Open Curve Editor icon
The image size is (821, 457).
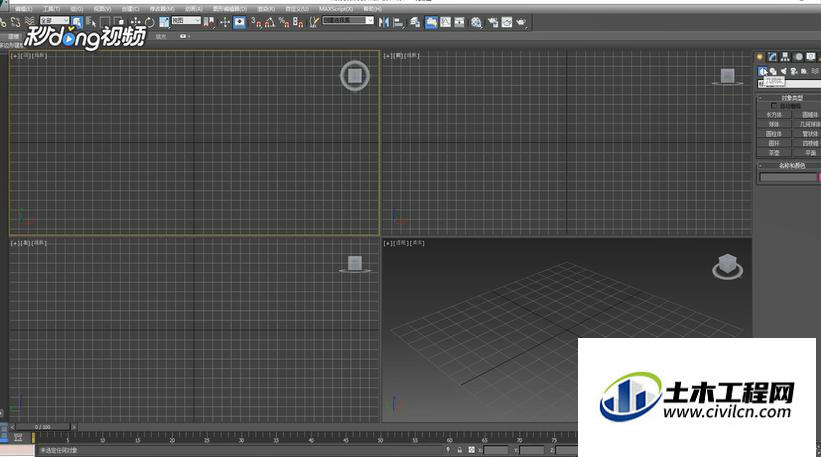tap(445, 22)
